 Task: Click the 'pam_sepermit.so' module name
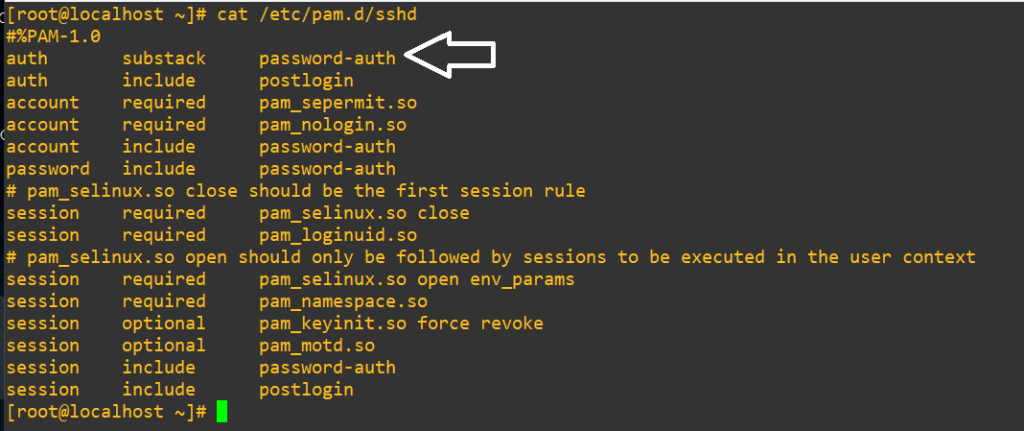point(337,102)
